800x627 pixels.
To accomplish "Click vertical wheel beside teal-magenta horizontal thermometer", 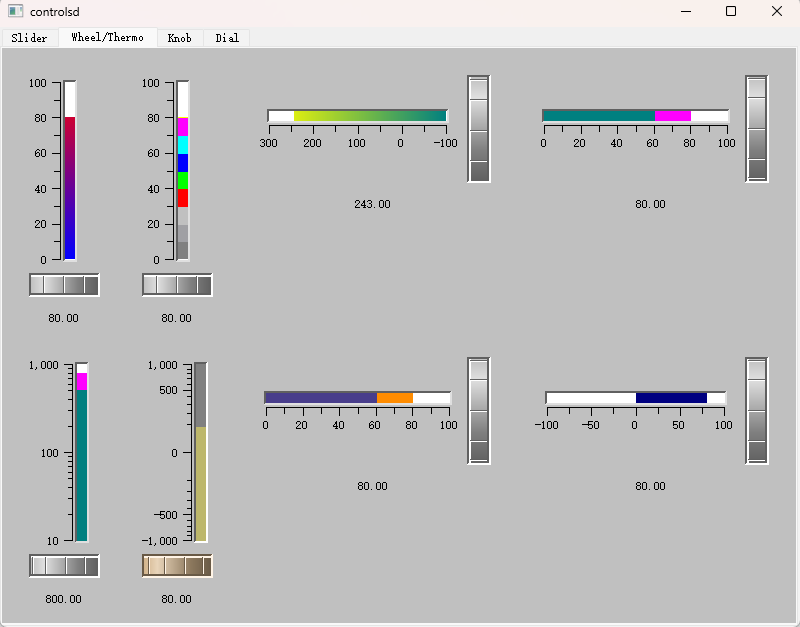I will coord(757,129).
